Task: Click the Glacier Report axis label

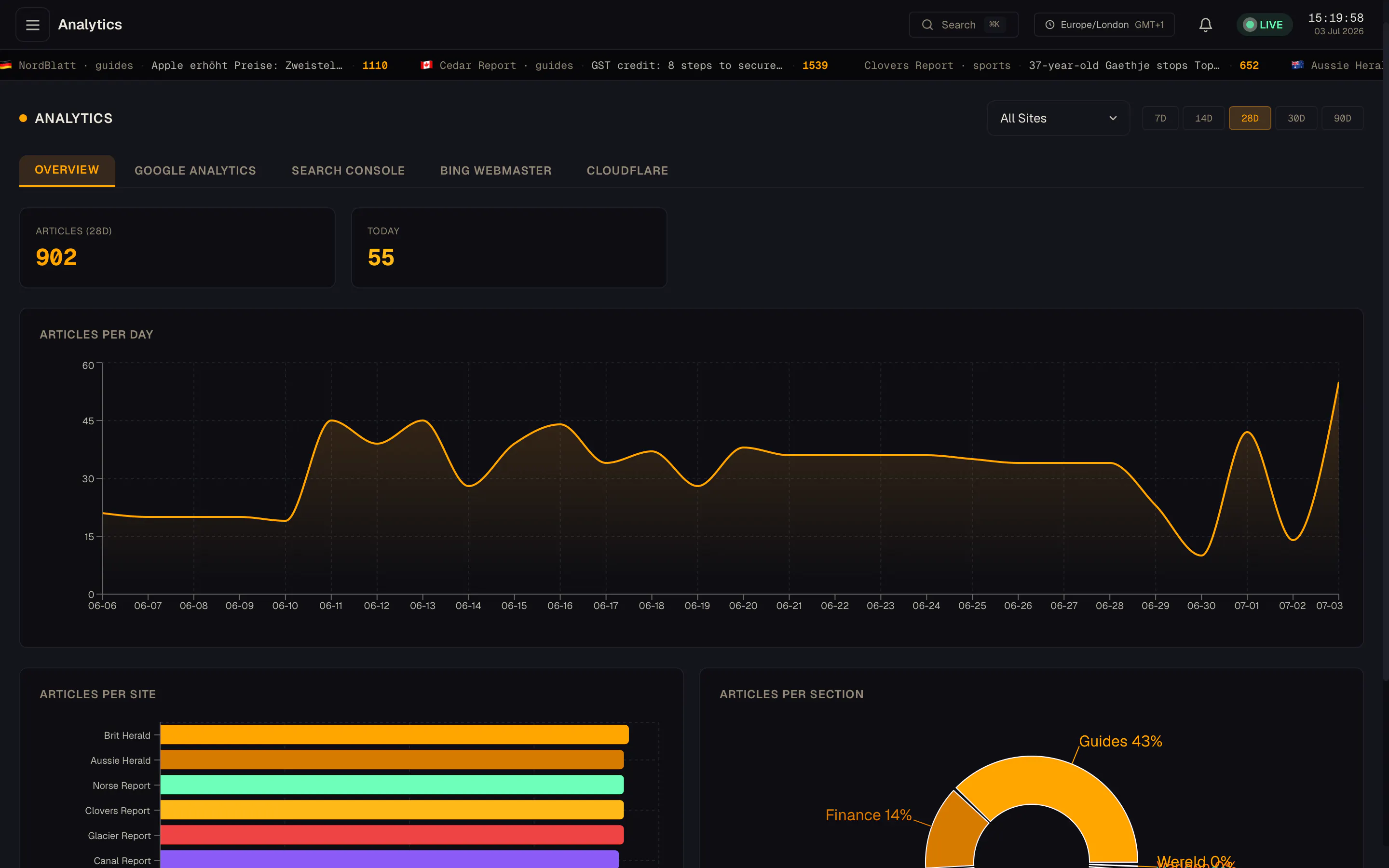Action: click(x=120, y=836)
